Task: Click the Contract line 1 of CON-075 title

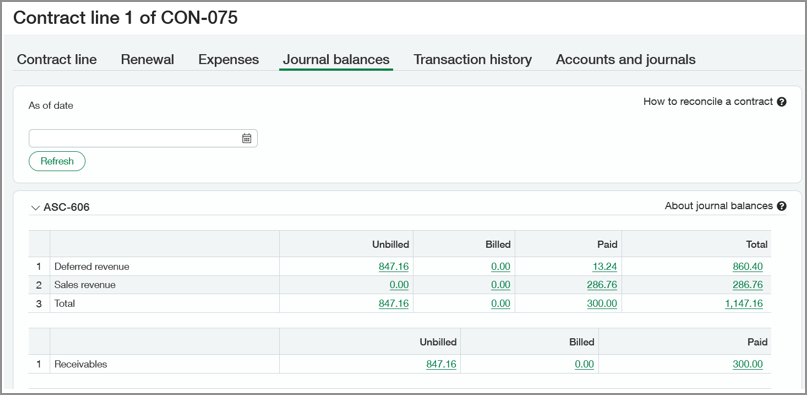Action: [126, 18]
